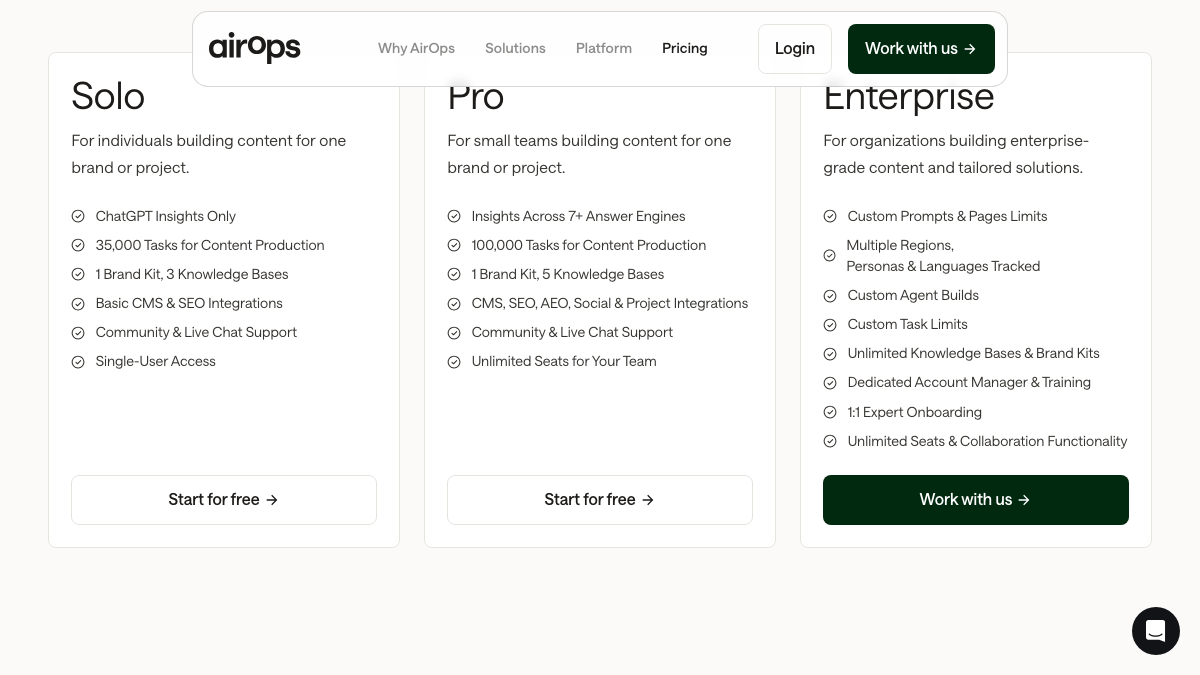The image size is (1200, 675).
Task: Click checkmark beside 1 Brand Kit, 5 Knowledge Bases
Action: coord(454,274)
